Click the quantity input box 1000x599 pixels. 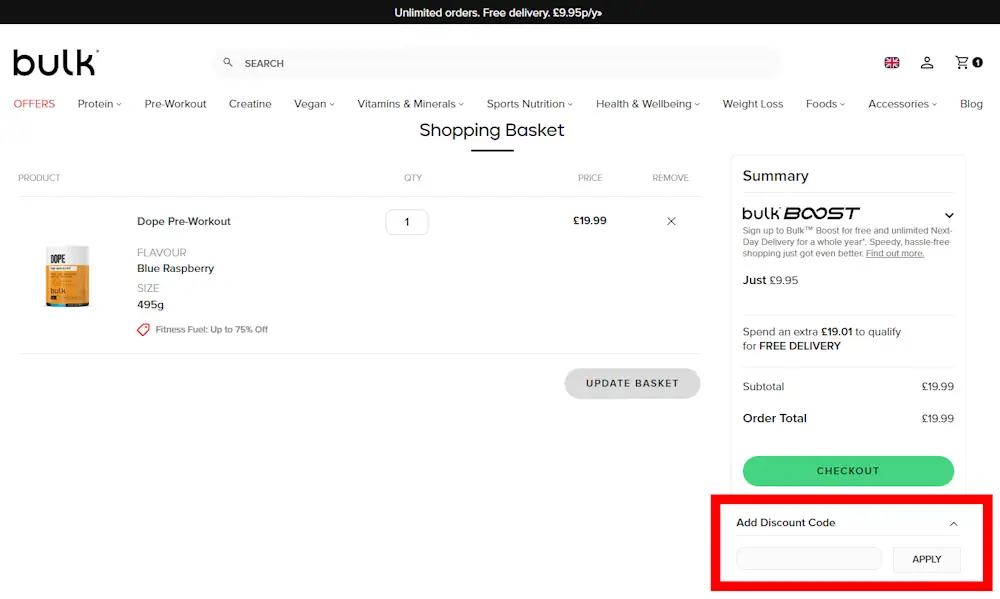tap(407, 222)
